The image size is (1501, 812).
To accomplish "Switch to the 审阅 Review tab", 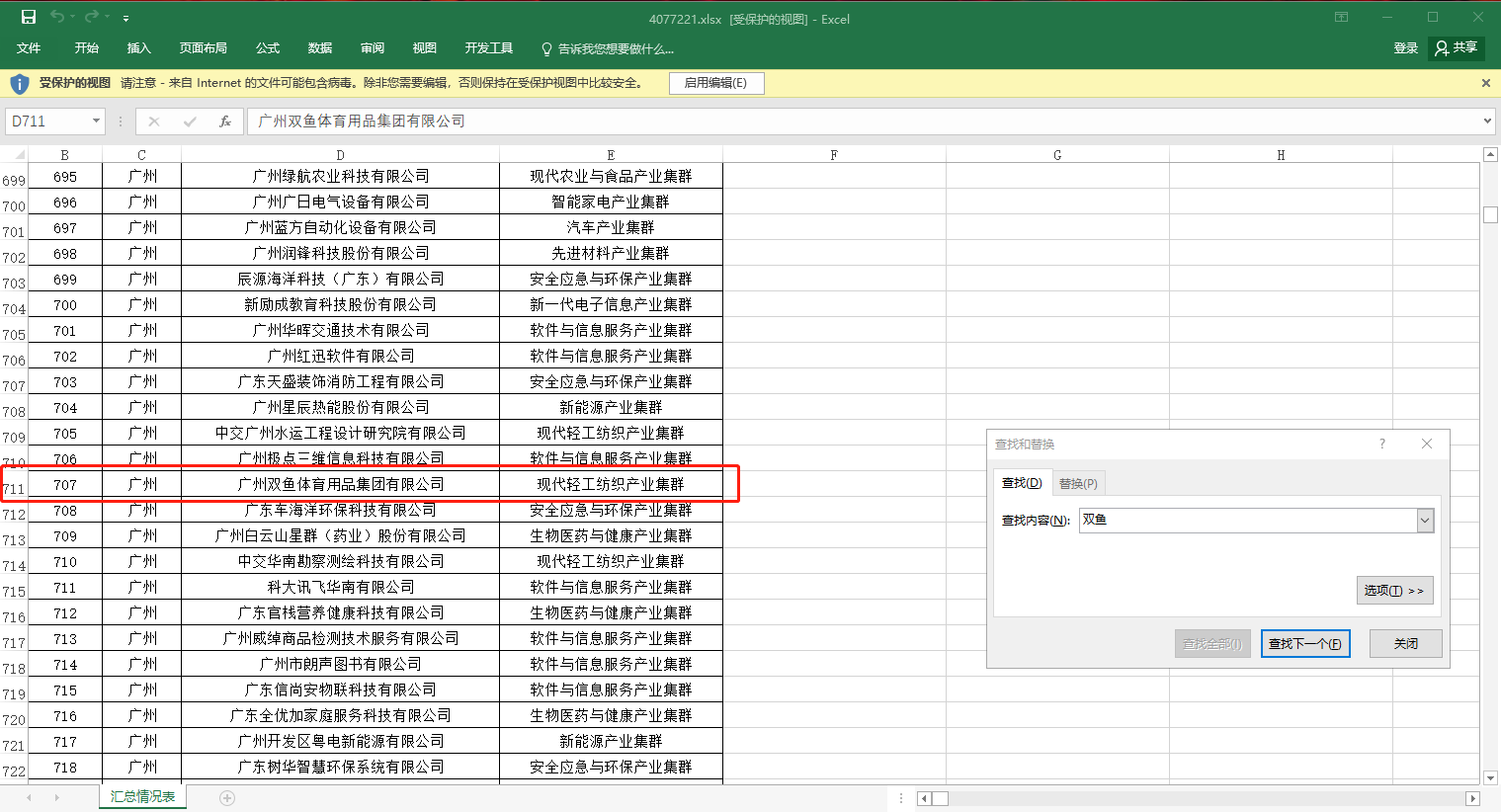I will click(x=373, y=48).
